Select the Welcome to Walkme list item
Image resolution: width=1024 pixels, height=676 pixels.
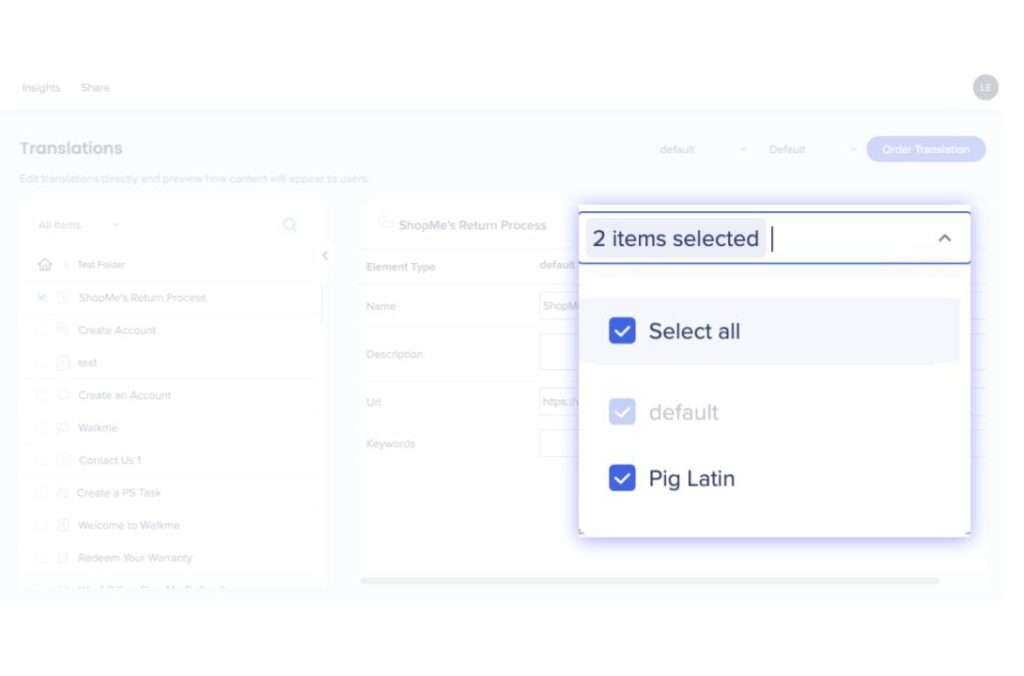coord(128,525)
